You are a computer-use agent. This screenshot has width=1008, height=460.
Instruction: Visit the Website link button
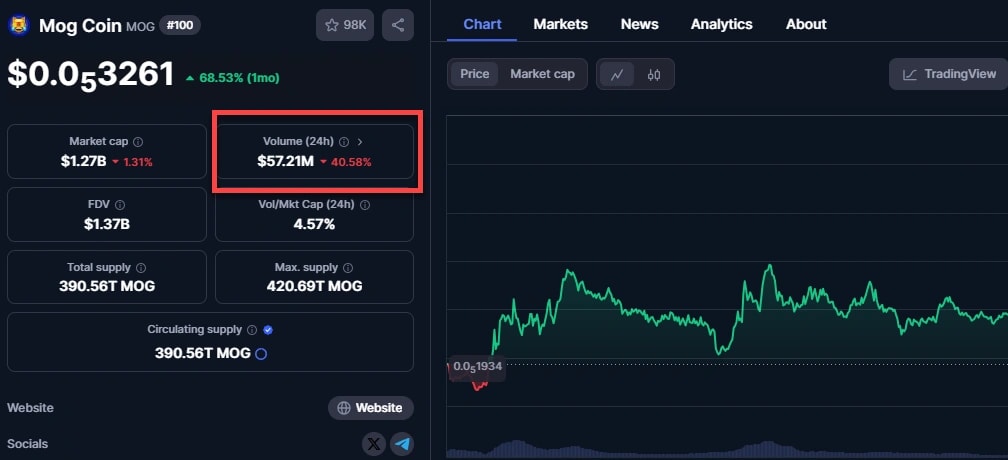371,408
